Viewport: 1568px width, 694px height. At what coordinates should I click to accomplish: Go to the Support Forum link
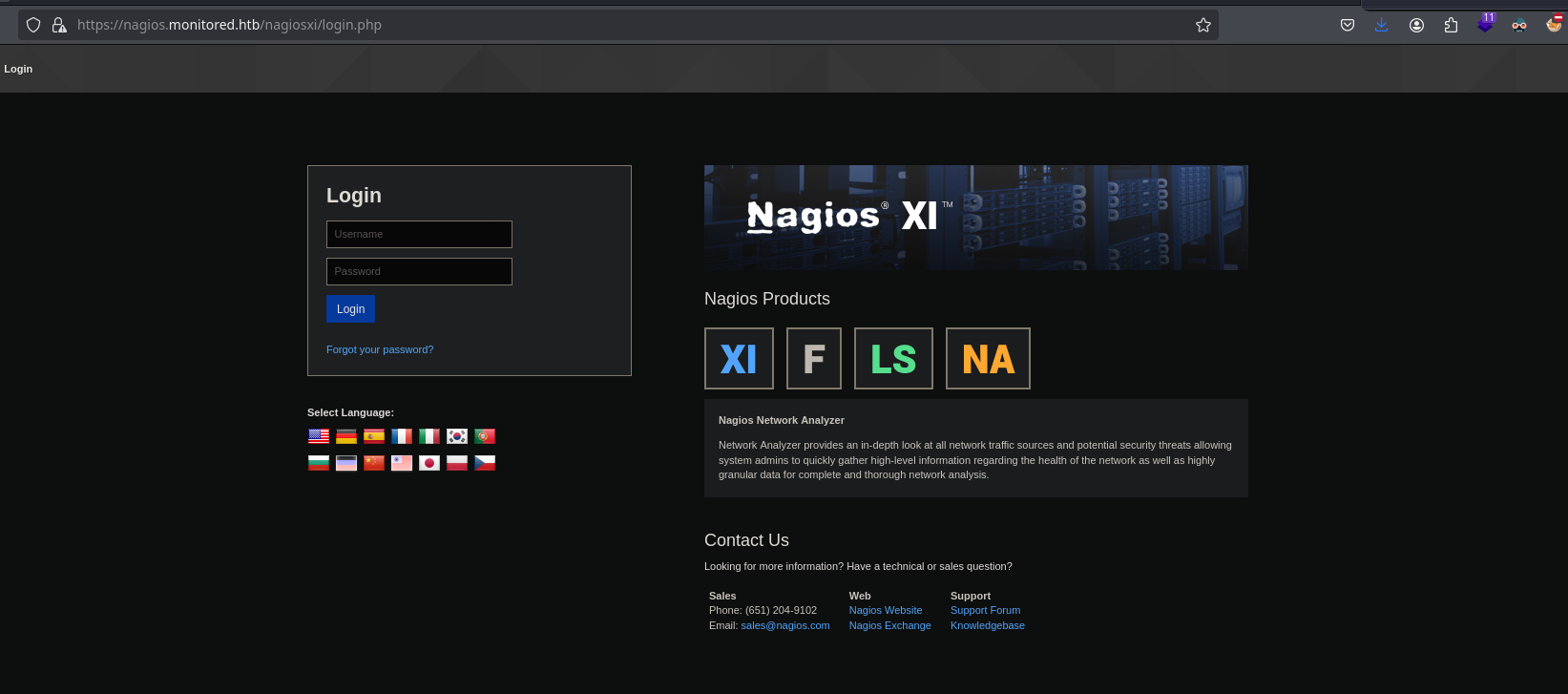[985, 610]
